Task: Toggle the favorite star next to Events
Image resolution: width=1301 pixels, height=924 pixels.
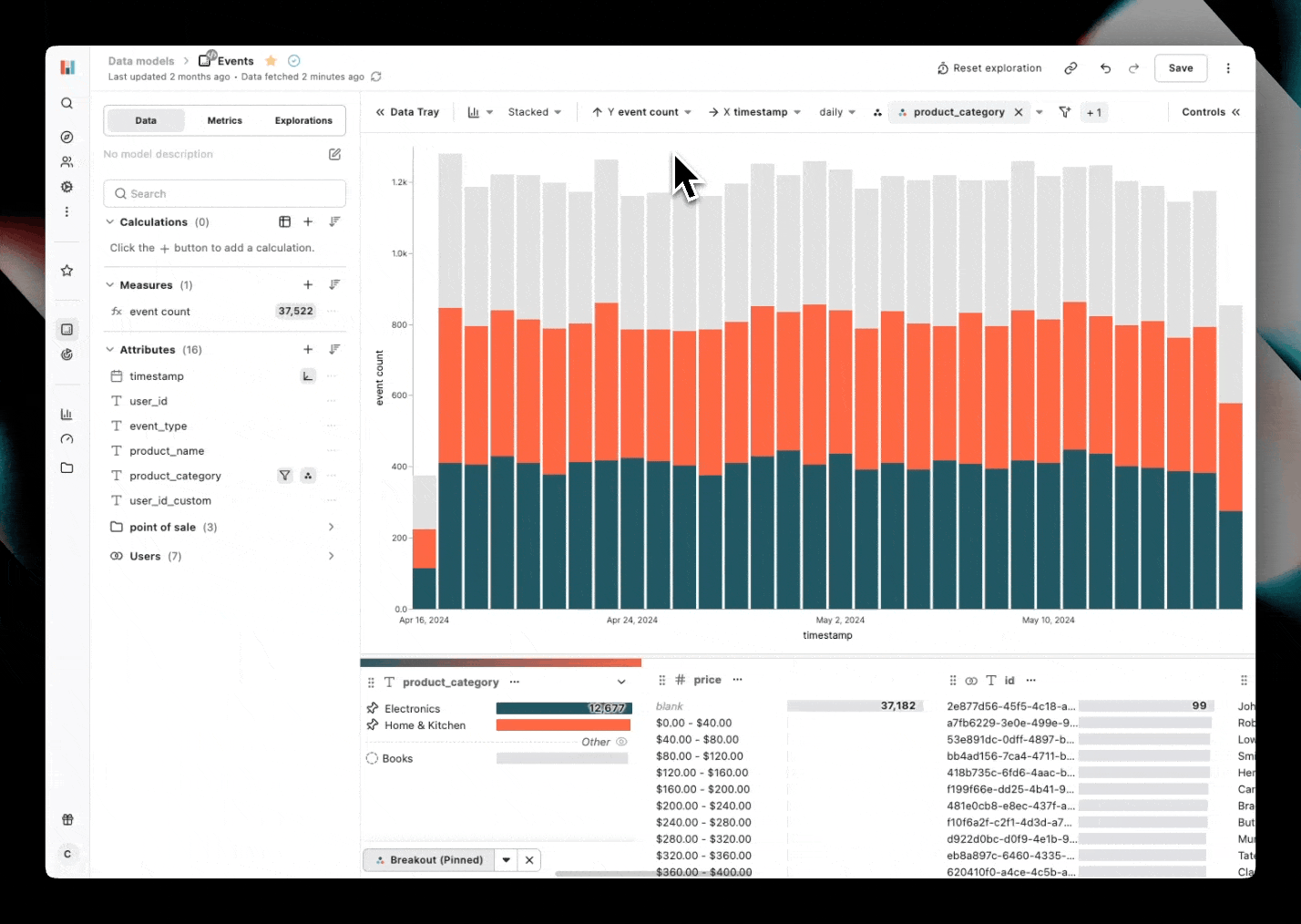Action: (271, 61)
